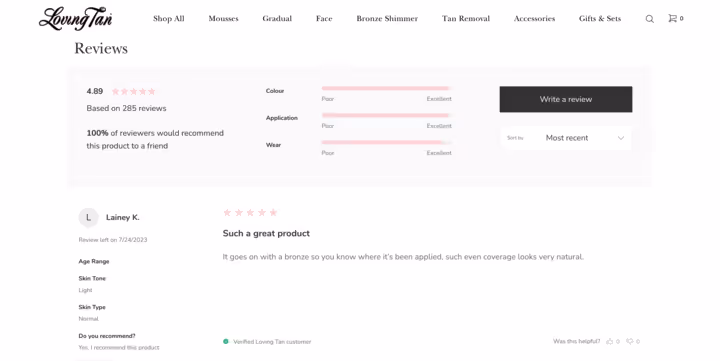This screenshot has width=720, height=361.
Task: Go to the Mousses menu item
Action: pos(223,18)
